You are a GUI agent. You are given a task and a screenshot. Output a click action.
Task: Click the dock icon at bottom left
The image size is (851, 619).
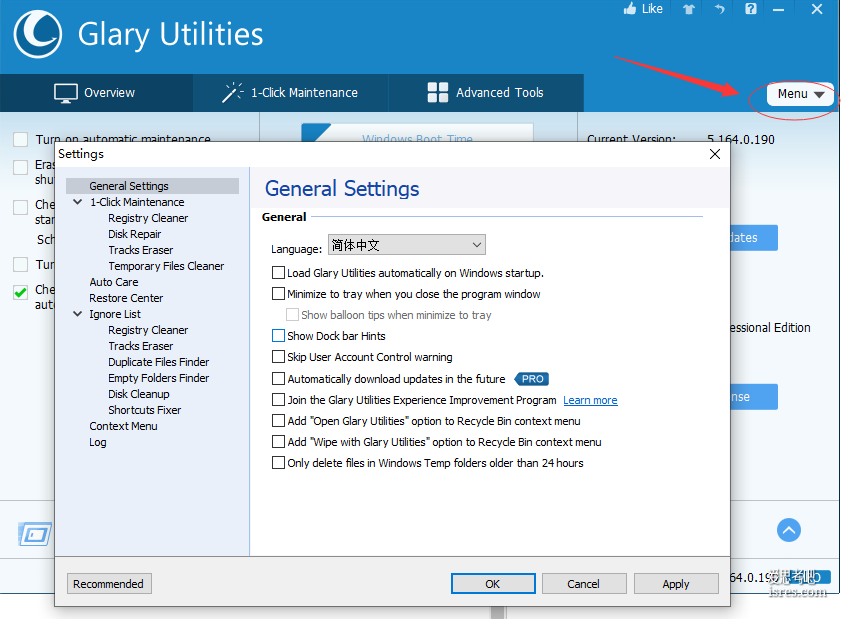pos(35,534)
